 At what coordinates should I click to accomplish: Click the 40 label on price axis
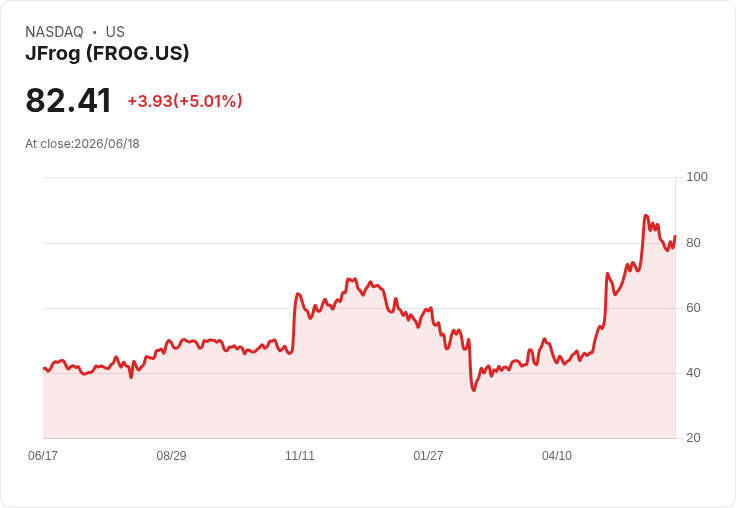pos(693,373)
